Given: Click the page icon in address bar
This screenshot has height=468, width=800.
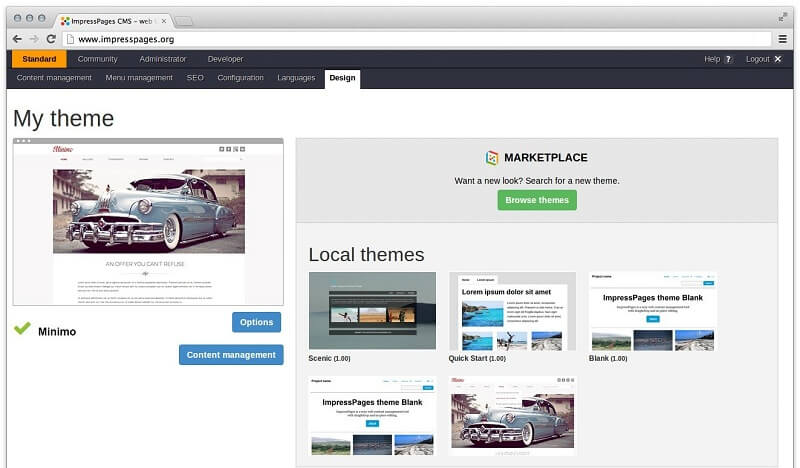Looking at the screenshot, I should [x=70, y=39].
